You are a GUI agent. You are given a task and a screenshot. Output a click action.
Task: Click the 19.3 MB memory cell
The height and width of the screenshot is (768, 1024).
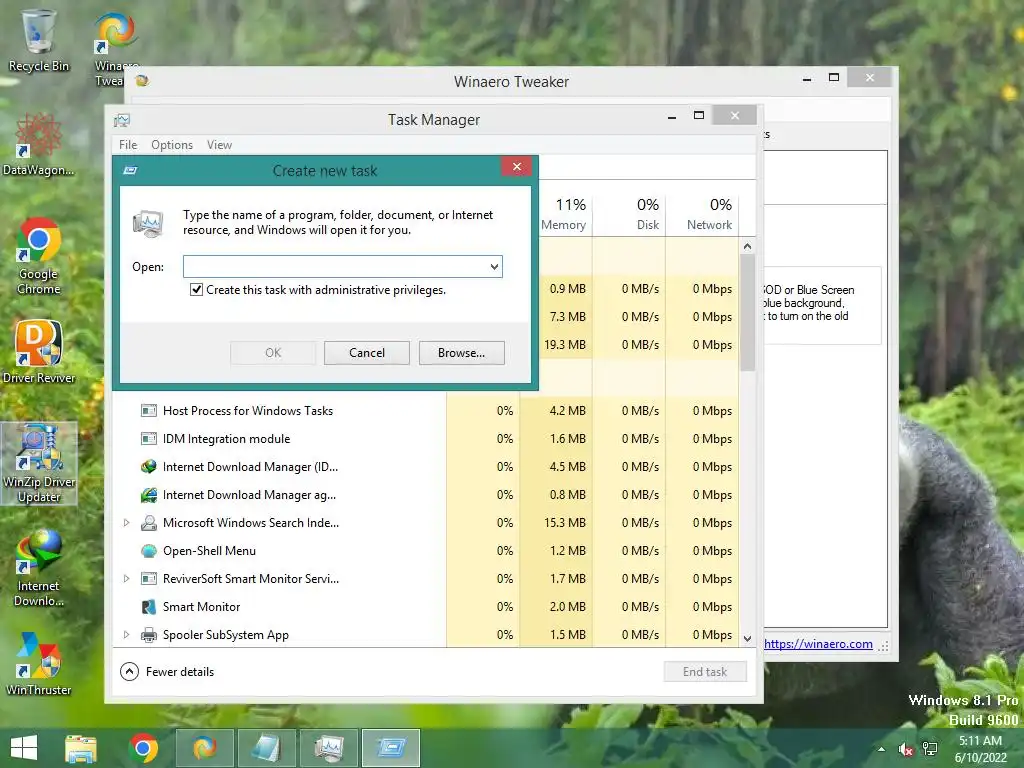(x=565, y=345)
